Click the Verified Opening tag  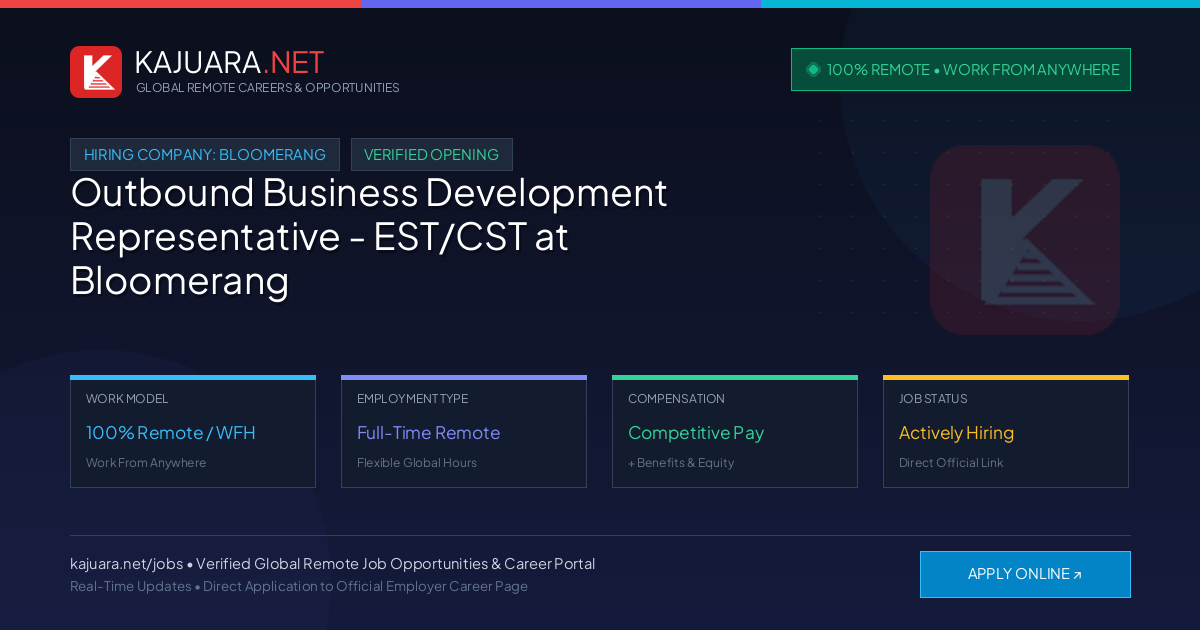point(432,154)
